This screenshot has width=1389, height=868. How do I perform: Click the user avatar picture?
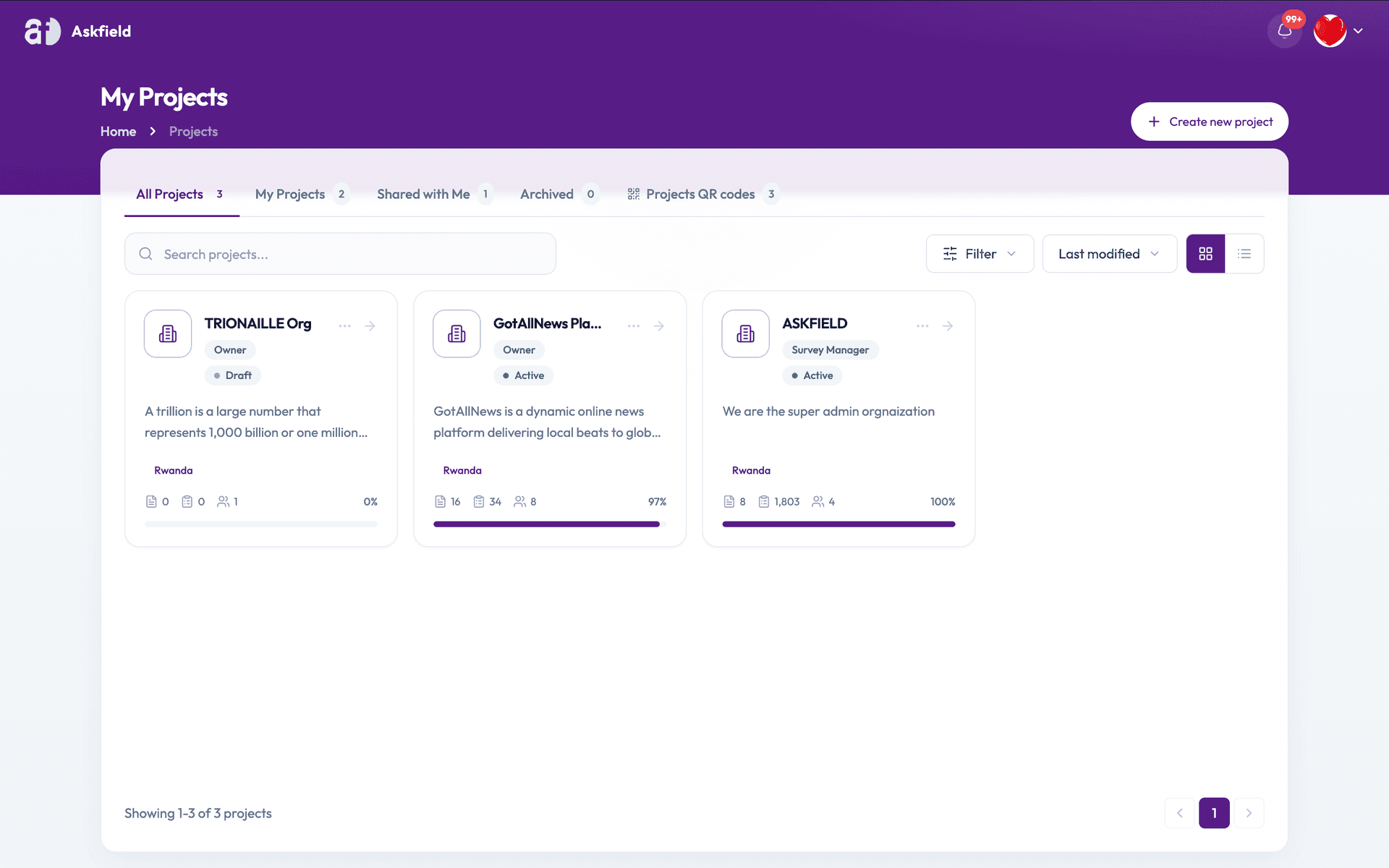1330,30
